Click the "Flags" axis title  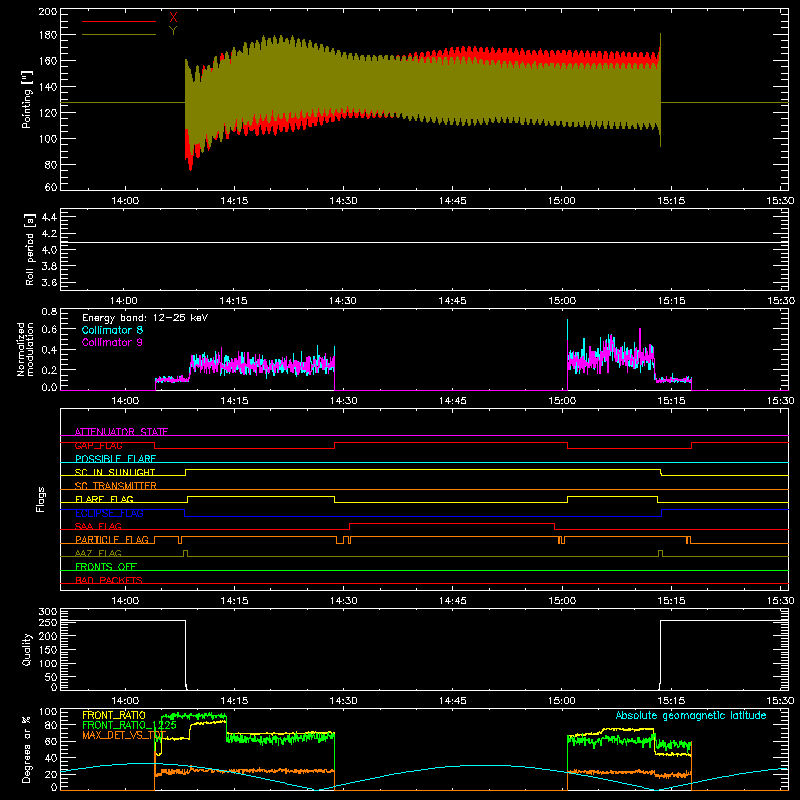click(x=41, y=499)
